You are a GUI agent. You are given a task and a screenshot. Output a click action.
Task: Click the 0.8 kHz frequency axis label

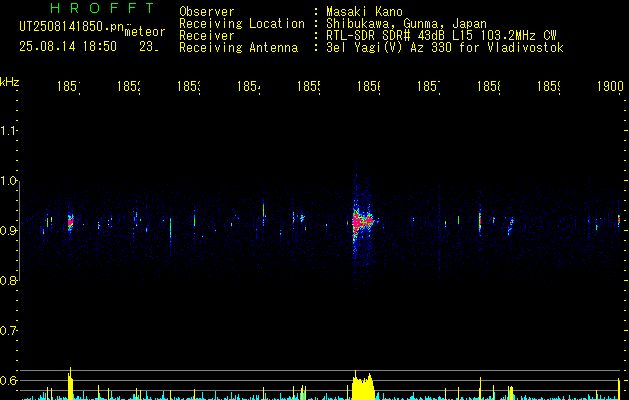8,280
